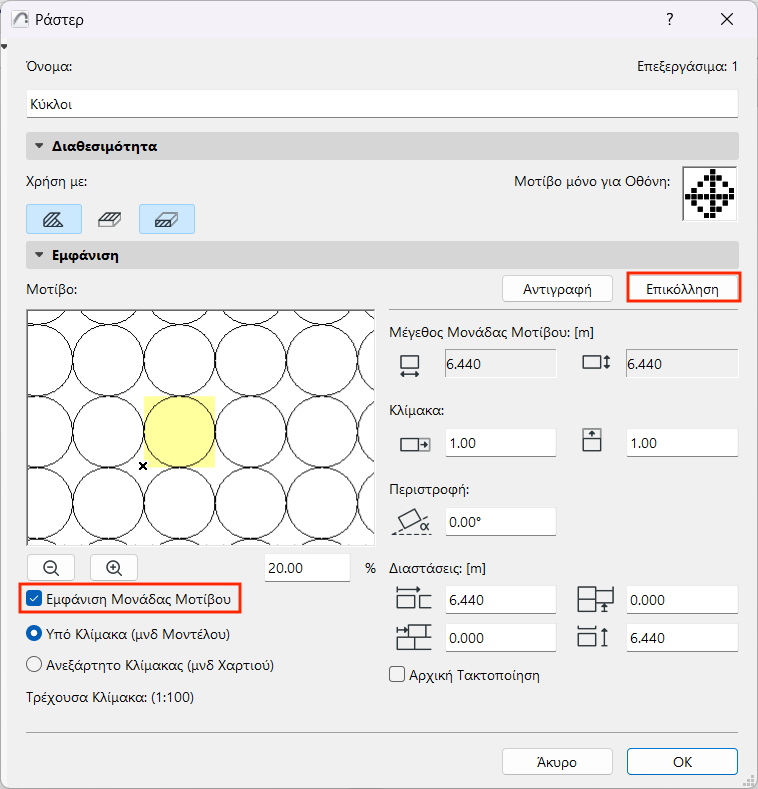
Task: Select the drafting fill usage icon
Action: [54, 219]
